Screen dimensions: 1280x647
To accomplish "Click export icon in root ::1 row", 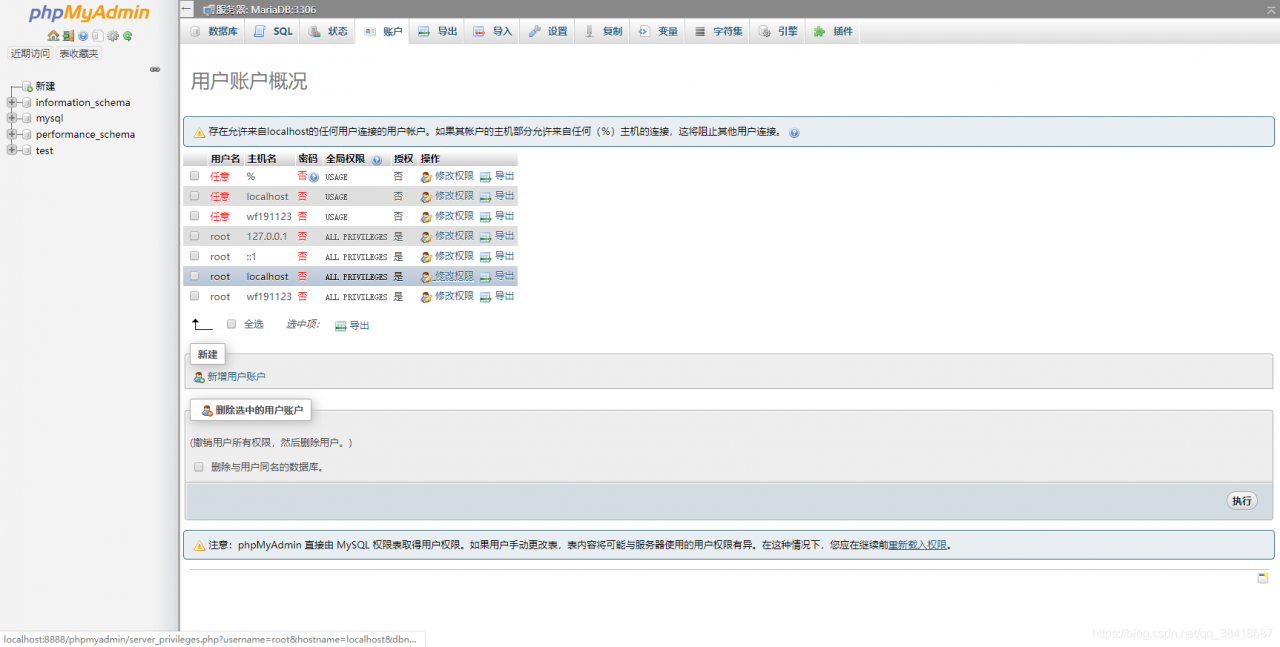I will tap(486, 257).
